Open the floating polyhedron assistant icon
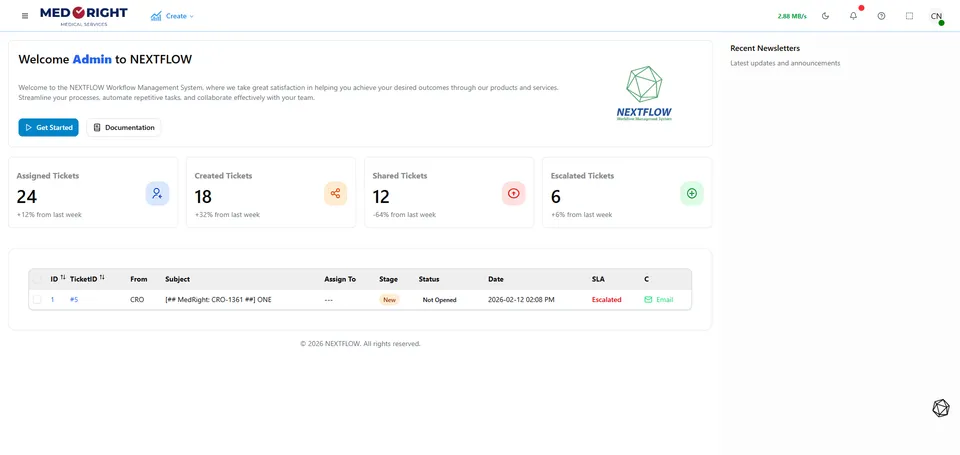This screenshot has height=455, width=960. click(940, 408)
